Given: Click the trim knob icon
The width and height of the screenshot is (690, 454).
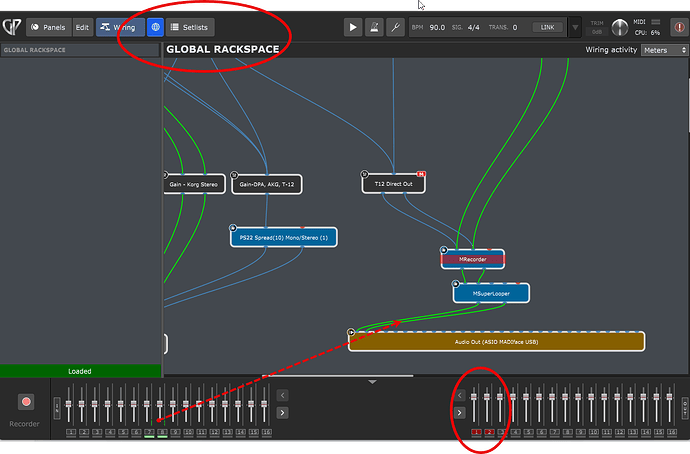Looking at the screenshot, I should (620, 27).
